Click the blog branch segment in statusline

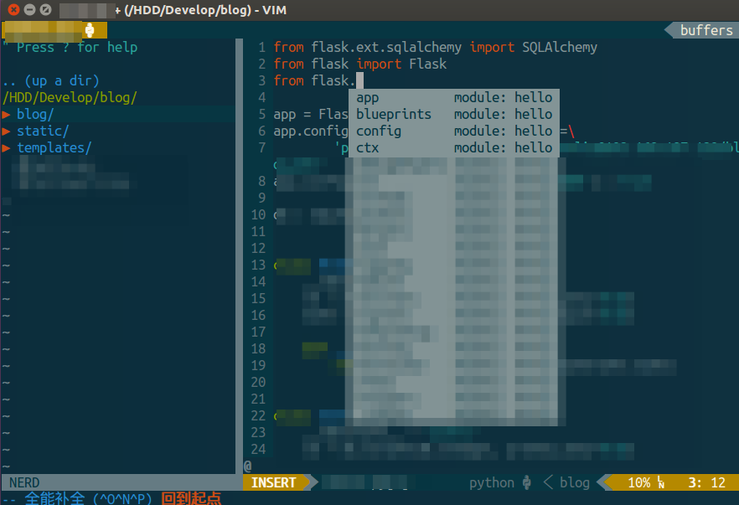pyautogui.click(x=574, y=482)
